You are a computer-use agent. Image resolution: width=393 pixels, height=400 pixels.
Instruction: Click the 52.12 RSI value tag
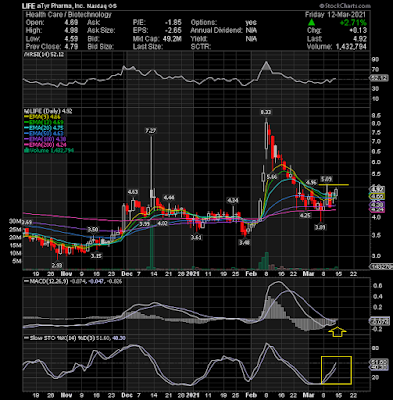[x=379, y=78]
